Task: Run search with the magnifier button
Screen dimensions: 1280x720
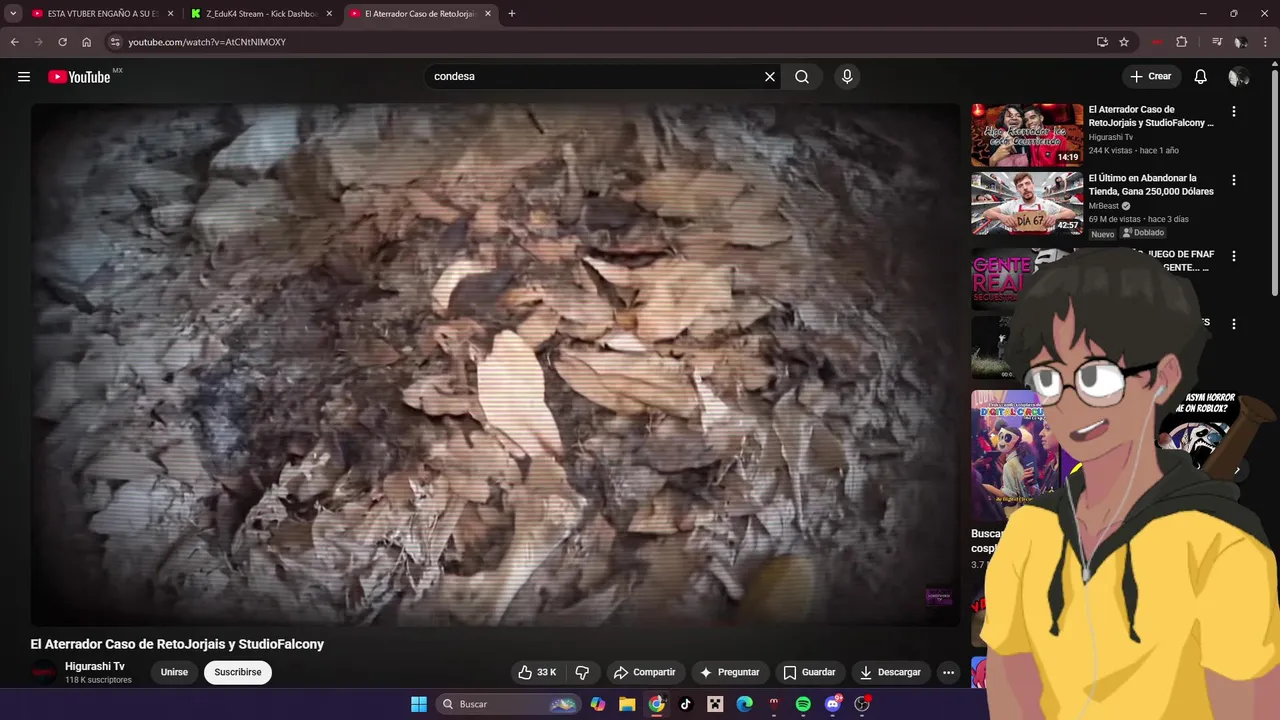Action: tap(802, 77)
